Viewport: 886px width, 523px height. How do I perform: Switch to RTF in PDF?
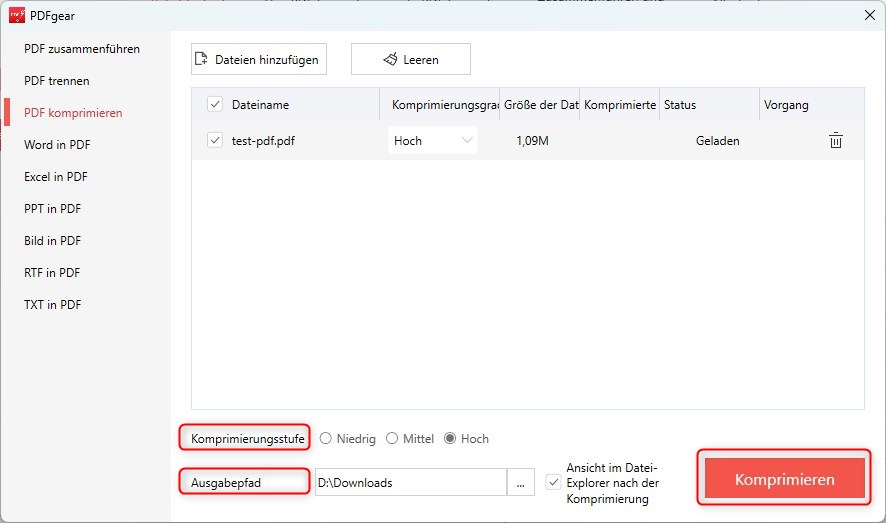click(x=52, y=273)
